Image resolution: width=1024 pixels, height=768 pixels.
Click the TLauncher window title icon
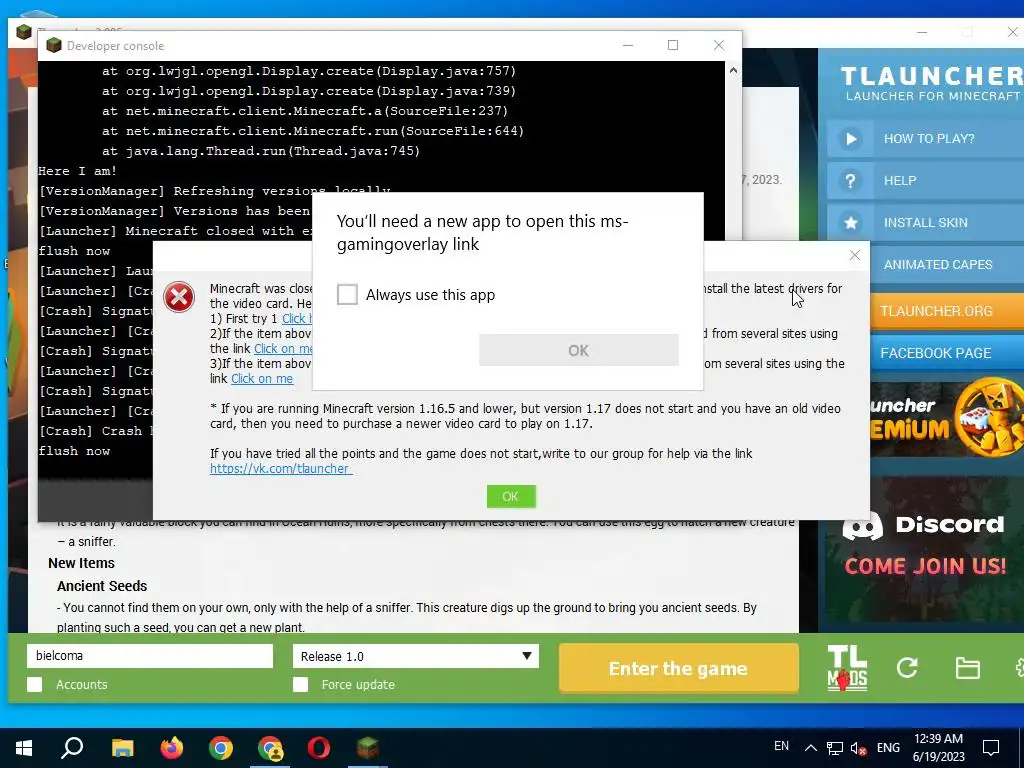point(24,32)
